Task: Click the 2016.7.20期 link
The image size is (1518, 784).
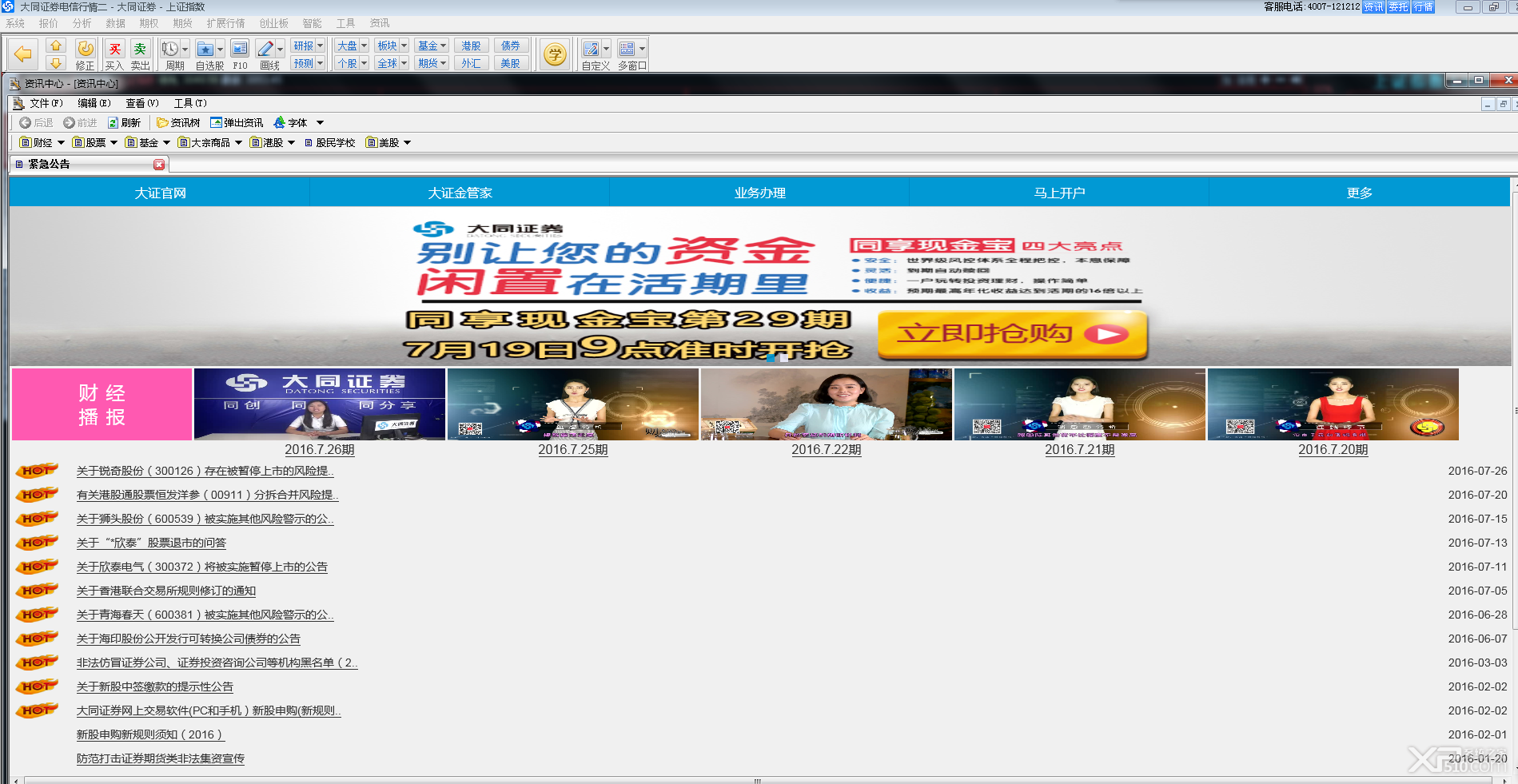Action: pyautogui.click(x=1333, y=450)
